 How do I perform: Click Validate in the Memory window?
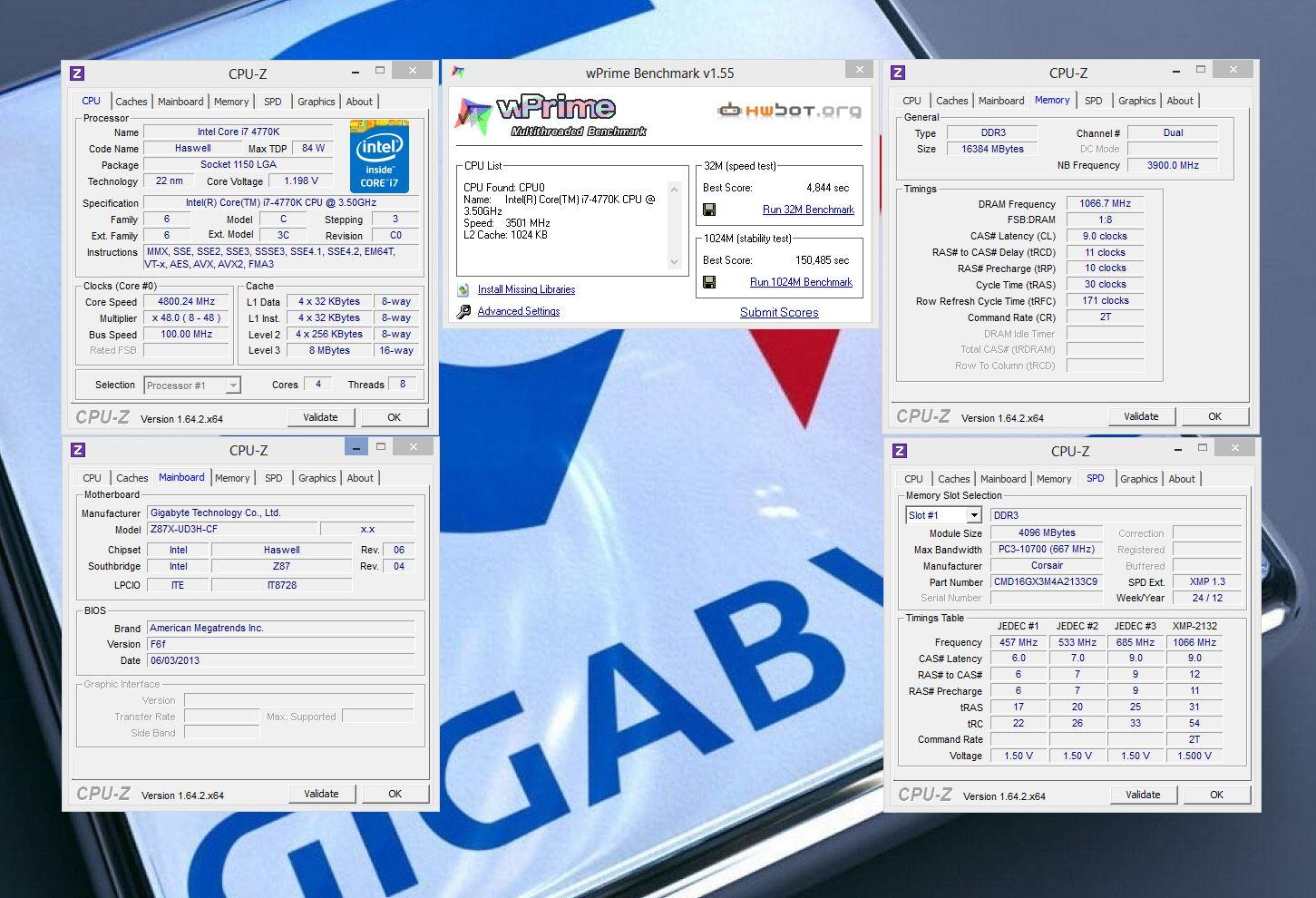pos(1141,416)
